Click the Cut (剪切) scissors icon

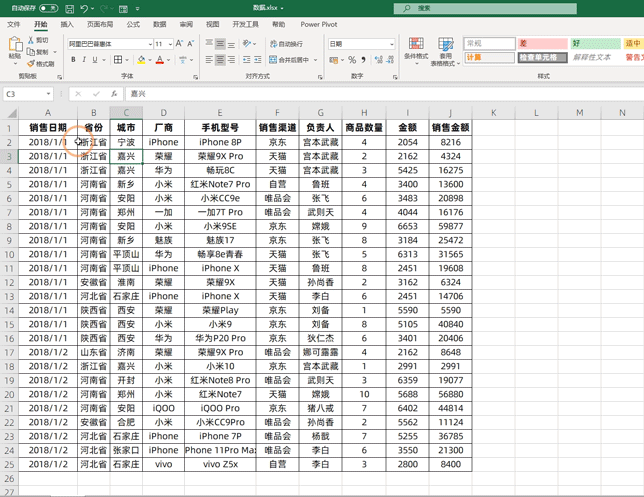tap(31, 40)
